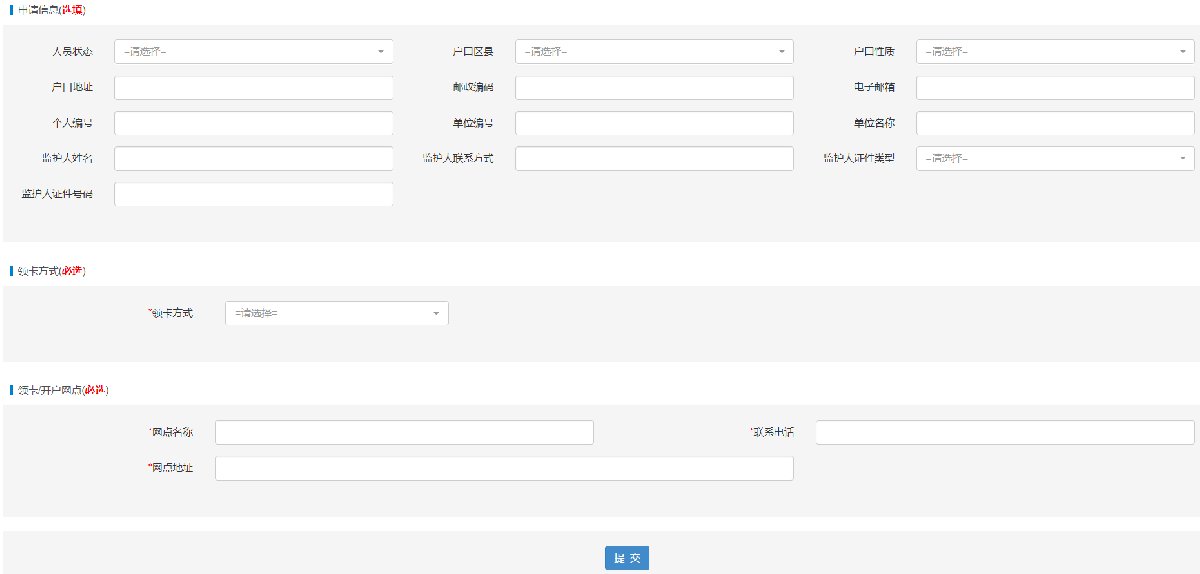Focus the 网点名称 input field
Screen dimensions: 1200x574
coord(404,432)
